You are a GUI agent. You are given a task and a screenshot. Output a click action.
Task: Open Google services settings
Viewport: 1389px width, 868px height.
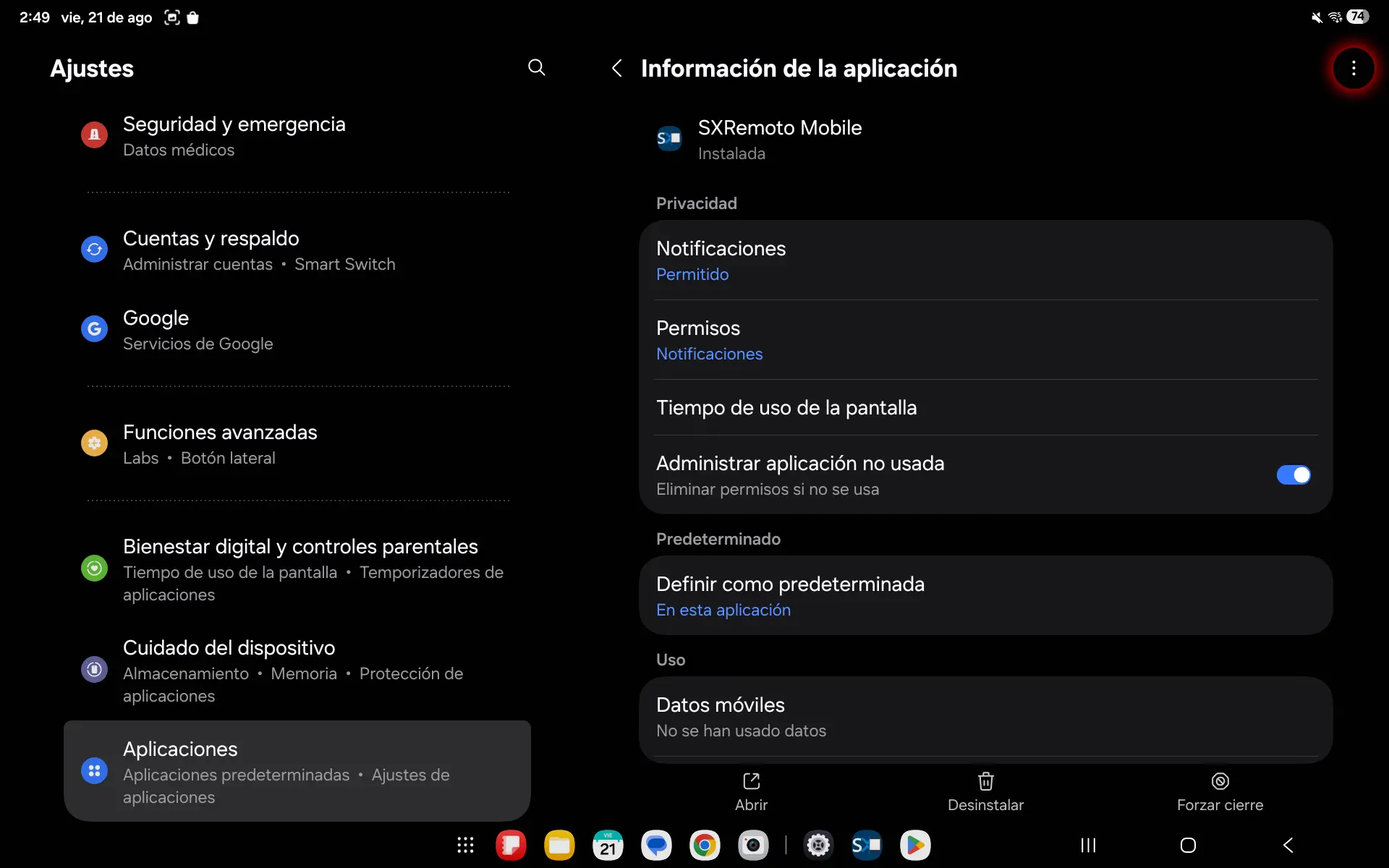(x=297, y=330)
